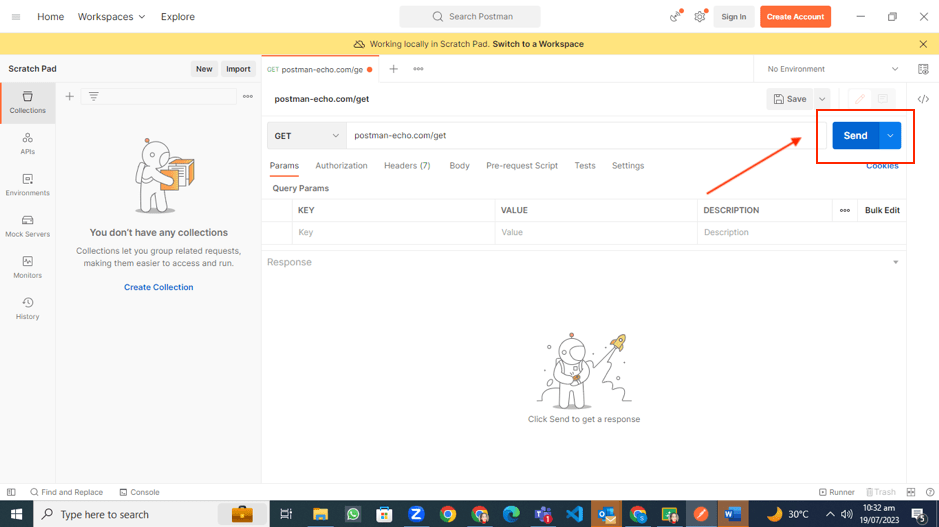Open Postman settings gear icon
Screen dimensions: 939x527
point(700,17)
